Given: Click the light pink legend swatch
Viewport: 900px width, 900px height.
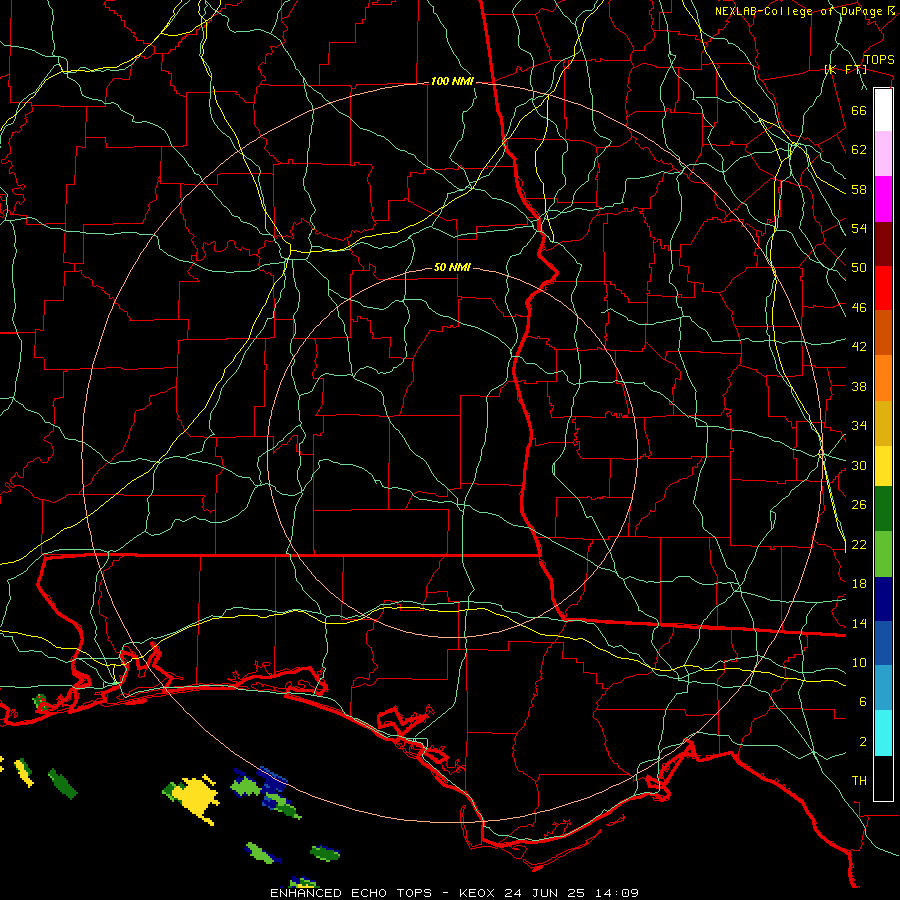Looking at the screenshot, I should [x=883, y=154].
